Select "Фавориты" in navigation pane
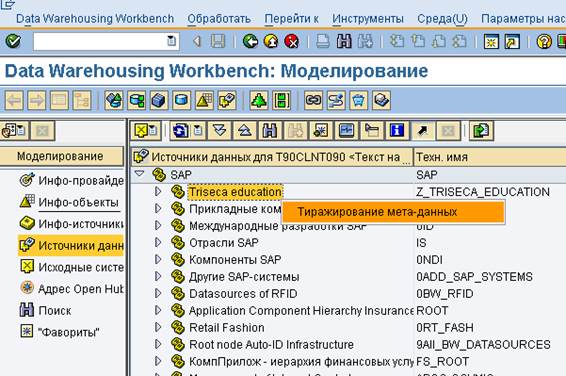Viewport: 566px width, 376px height. [x=60, y=332]
